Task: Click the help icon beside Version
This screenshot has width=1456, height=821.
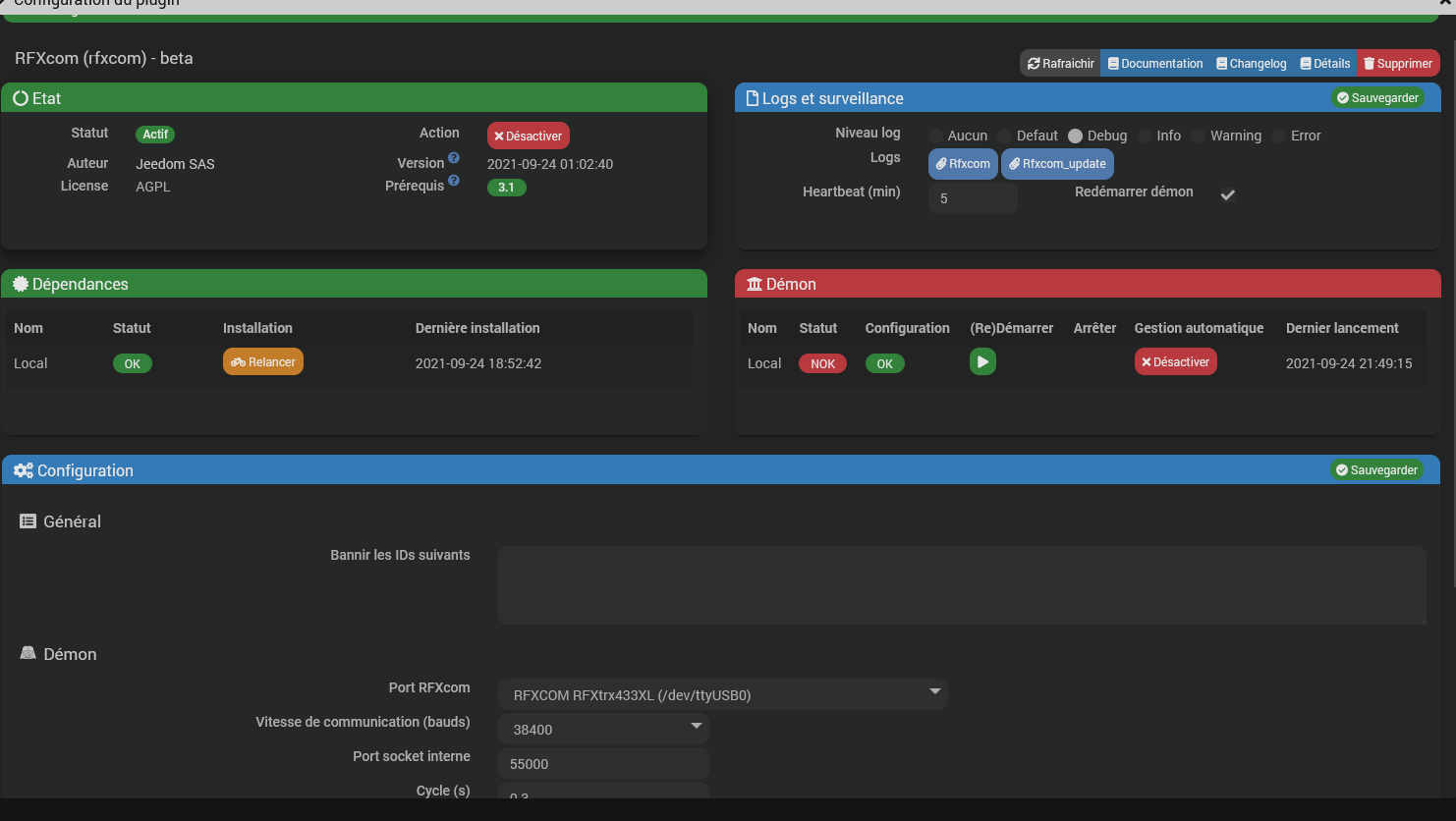Action: tap(454, 157)
